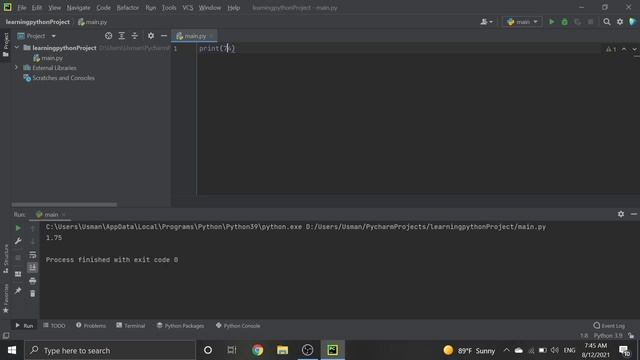
Task: Go to next highlighted error arrow
Action: pos(634,49)
